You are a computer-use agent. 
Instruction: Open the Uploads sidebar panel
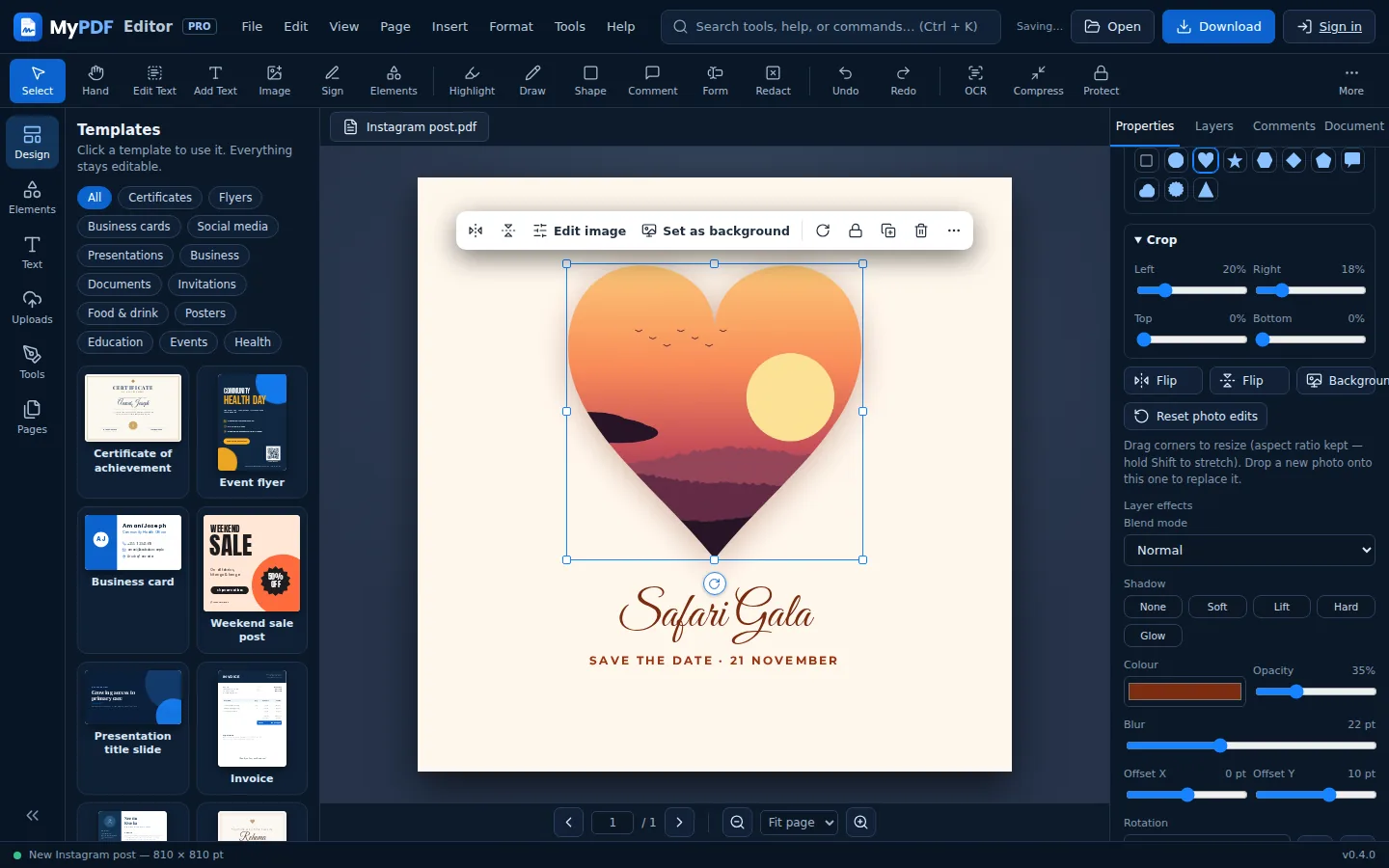tap(32, 307)
